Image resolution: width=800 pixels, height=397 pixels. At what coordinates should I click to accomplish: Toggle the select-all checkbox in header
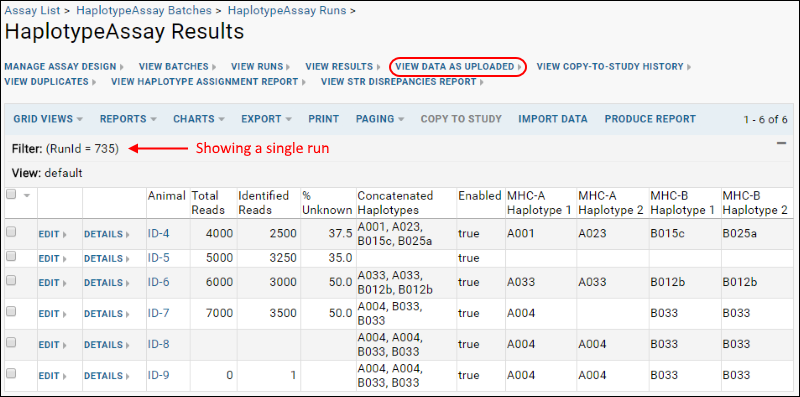click(x=11, y=194)
